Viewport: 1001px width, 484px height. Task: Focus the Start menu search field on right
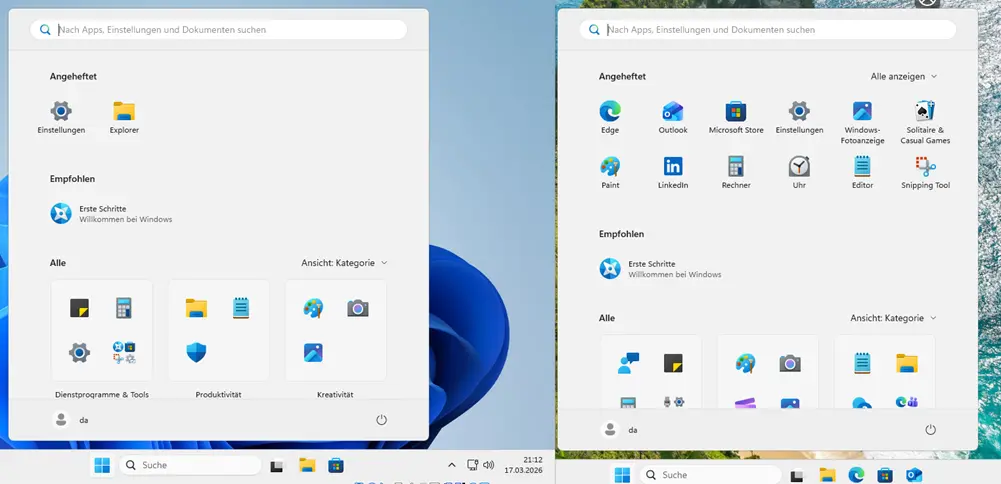click(770, 30)
